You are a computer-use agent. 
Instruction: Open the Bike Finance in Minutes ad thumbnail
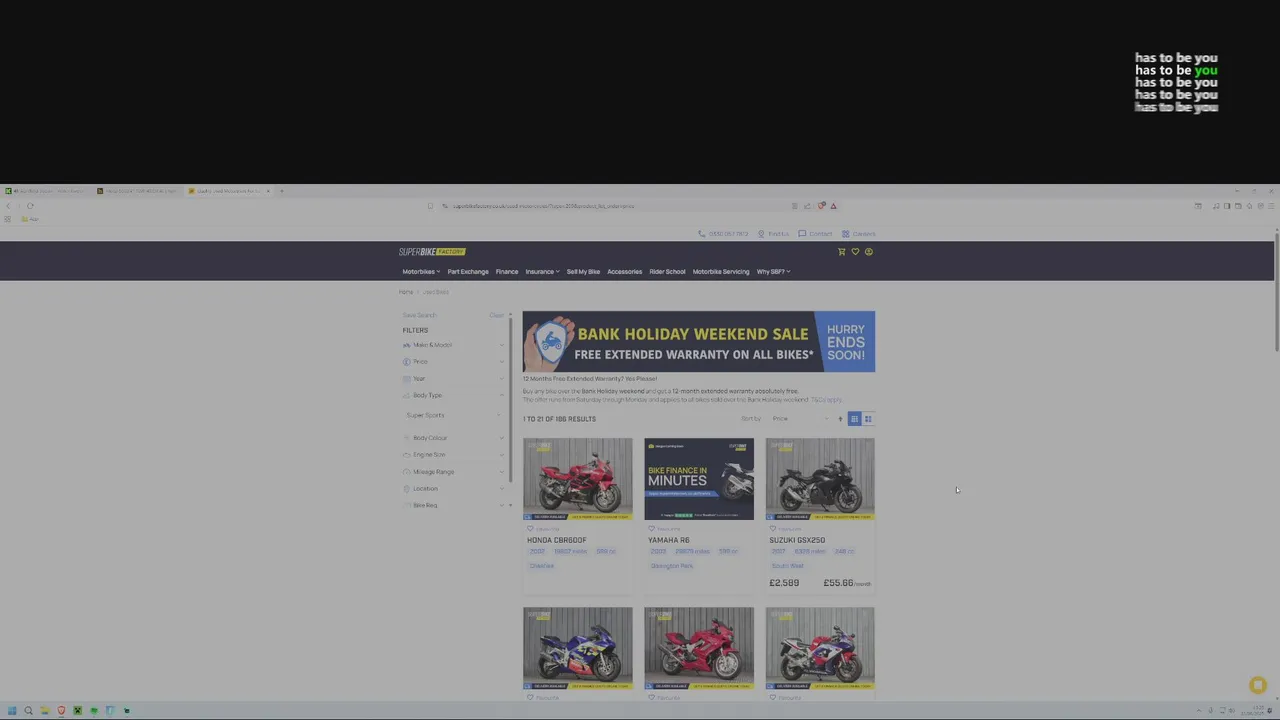click(x=699, y=479)
